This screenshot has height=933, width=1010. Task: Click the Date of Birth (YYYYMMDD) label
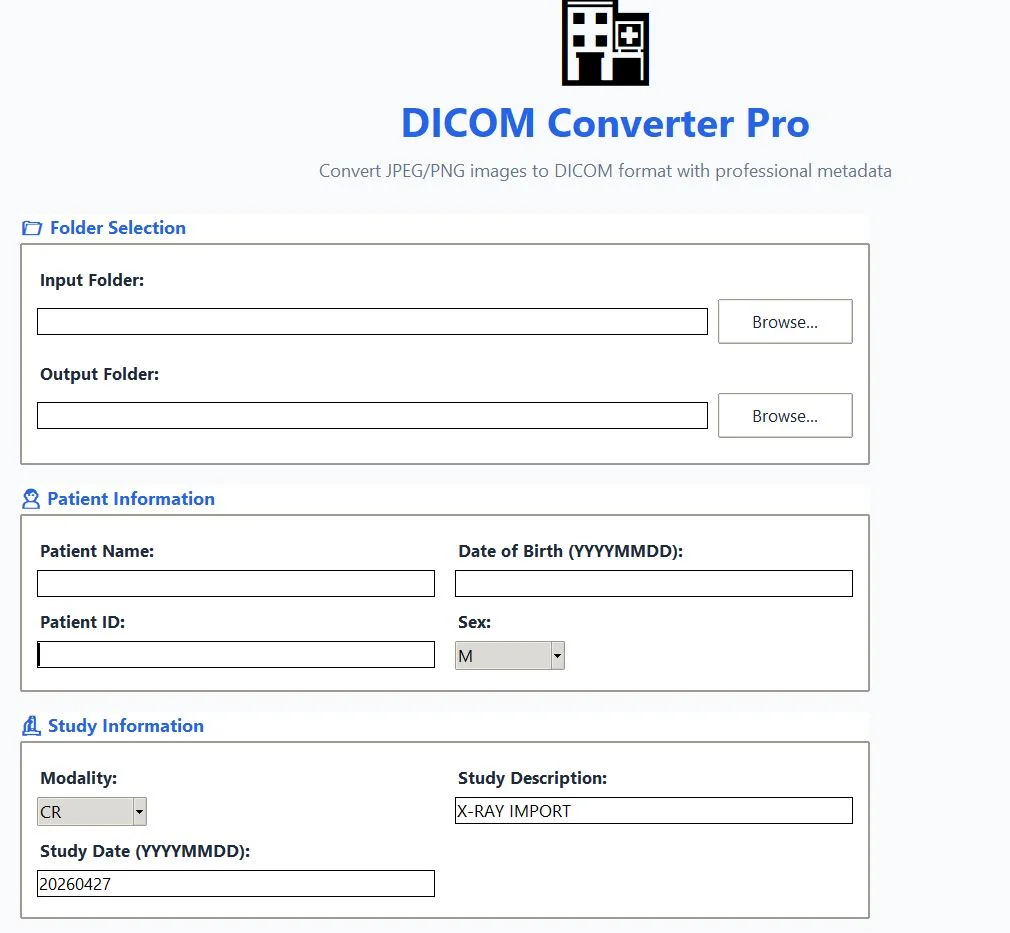571,552
